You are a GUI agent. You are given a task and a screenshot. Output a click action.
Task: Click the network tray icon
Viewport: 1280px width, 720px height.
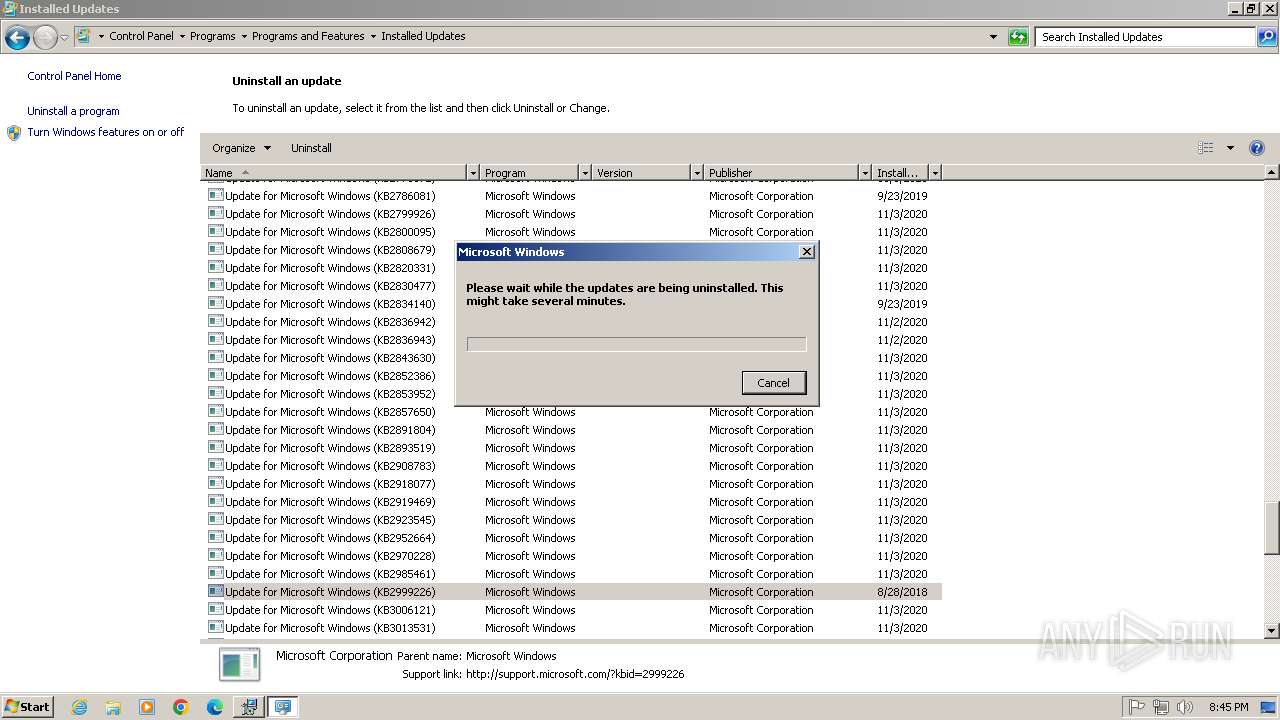(x=1161, y=707)
